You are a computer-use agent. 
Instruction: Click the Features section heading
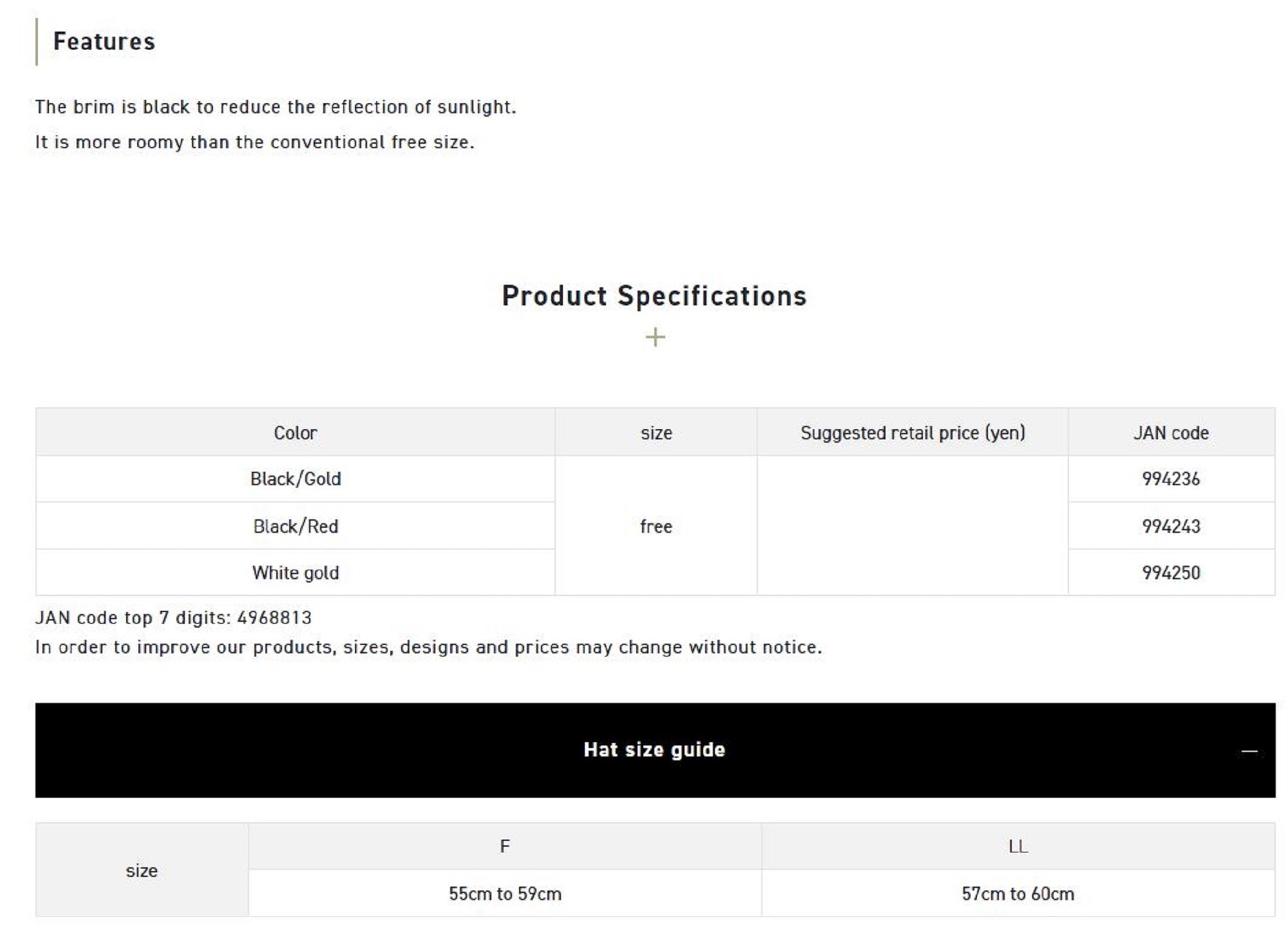point(104,41)
